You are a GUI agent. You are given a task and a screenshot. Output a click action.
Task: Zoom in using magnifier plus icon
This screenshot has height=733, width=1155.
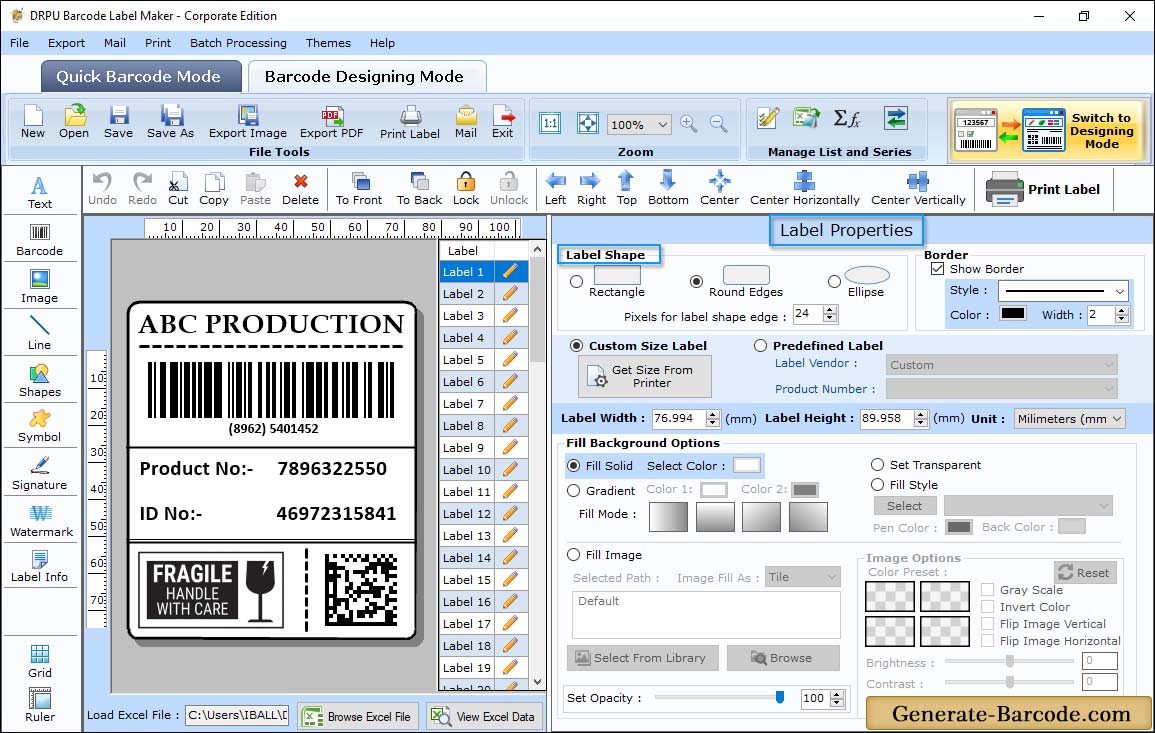click(x=689, y=123)
